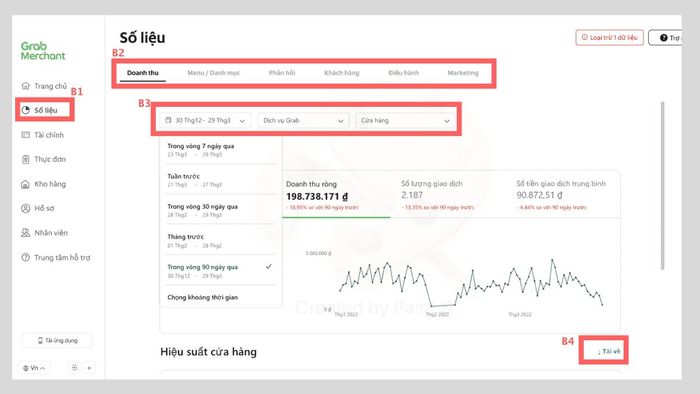Switch to the Phản hồi tab
Screen dimensions: 700x394
pyautogui.click(x=282, y=73)
